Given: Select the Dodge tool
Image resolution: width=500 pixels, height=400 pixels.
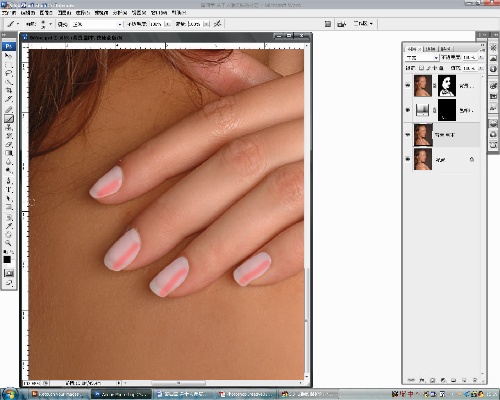Looking at the screenshot, I should pyautogui.click(x=8, y=170).
